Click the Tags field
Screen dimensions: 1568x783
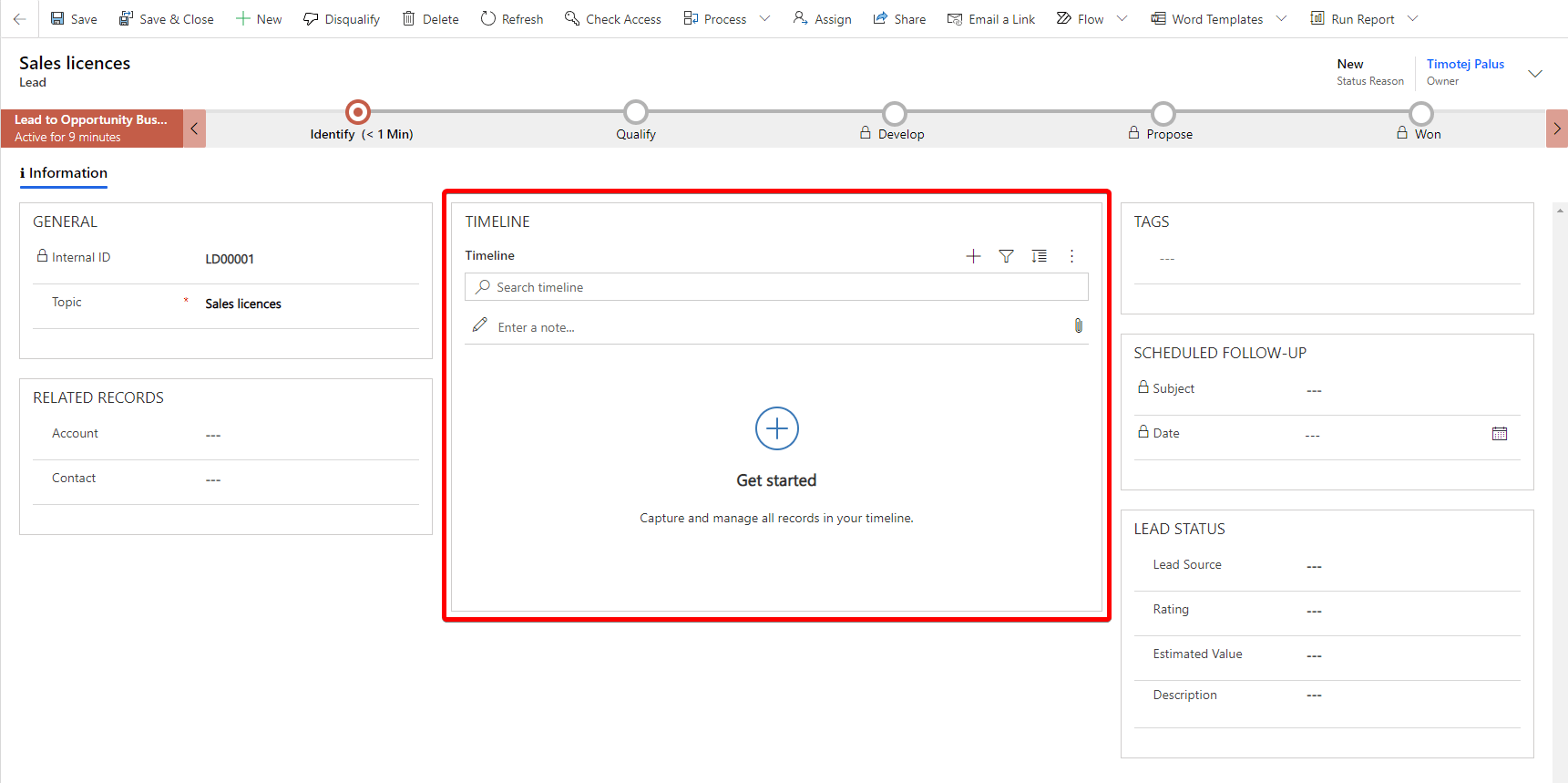point(1327,260)
